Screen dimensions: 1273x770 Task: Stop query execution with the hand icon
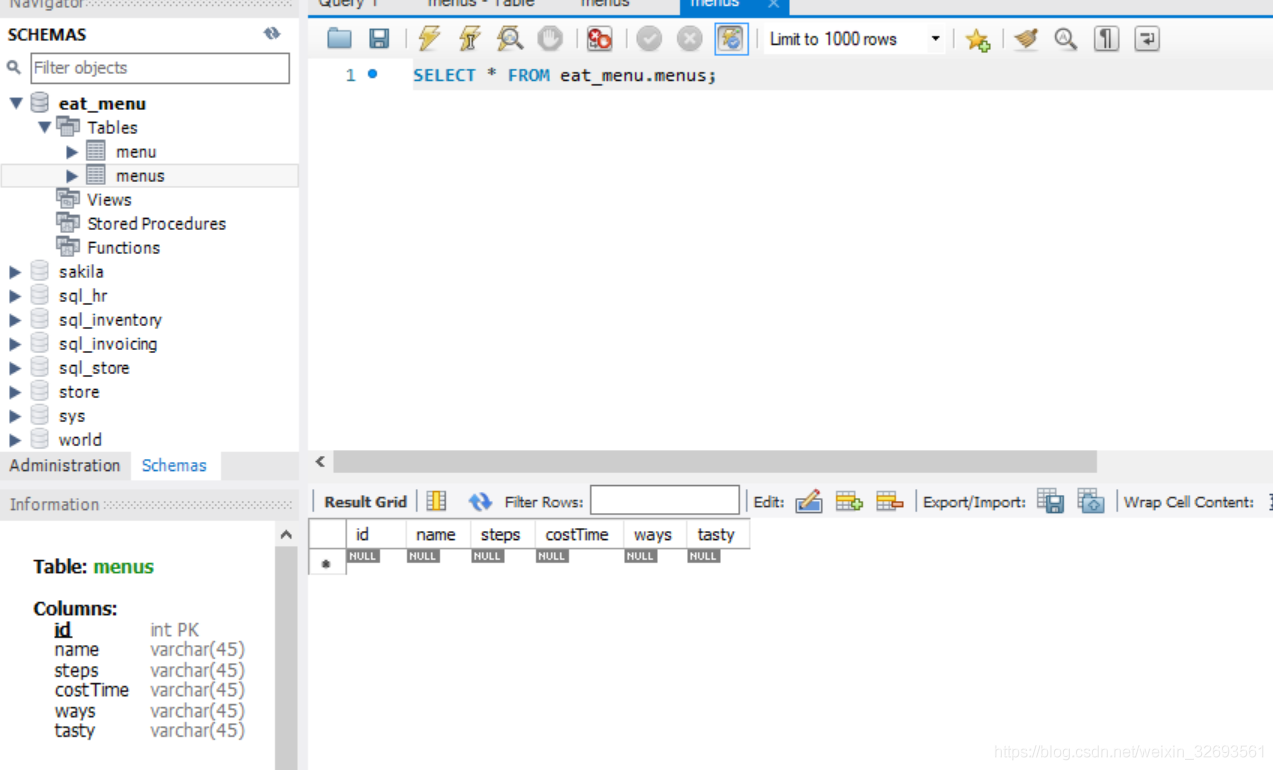point(550,39)
